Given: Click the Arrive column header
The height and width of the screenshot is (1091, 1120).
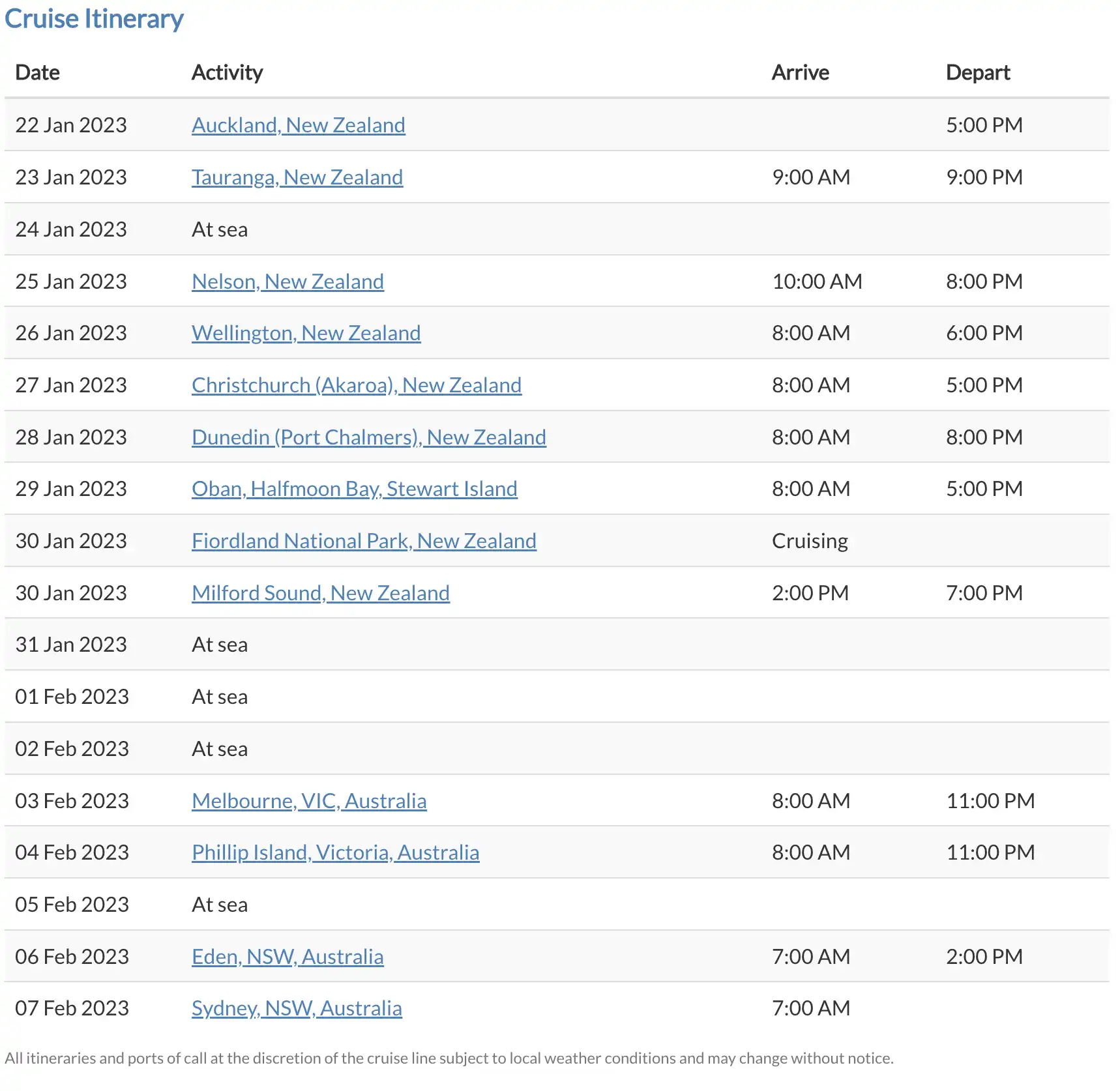Looking at the screenshot, I should coord(800,72).
